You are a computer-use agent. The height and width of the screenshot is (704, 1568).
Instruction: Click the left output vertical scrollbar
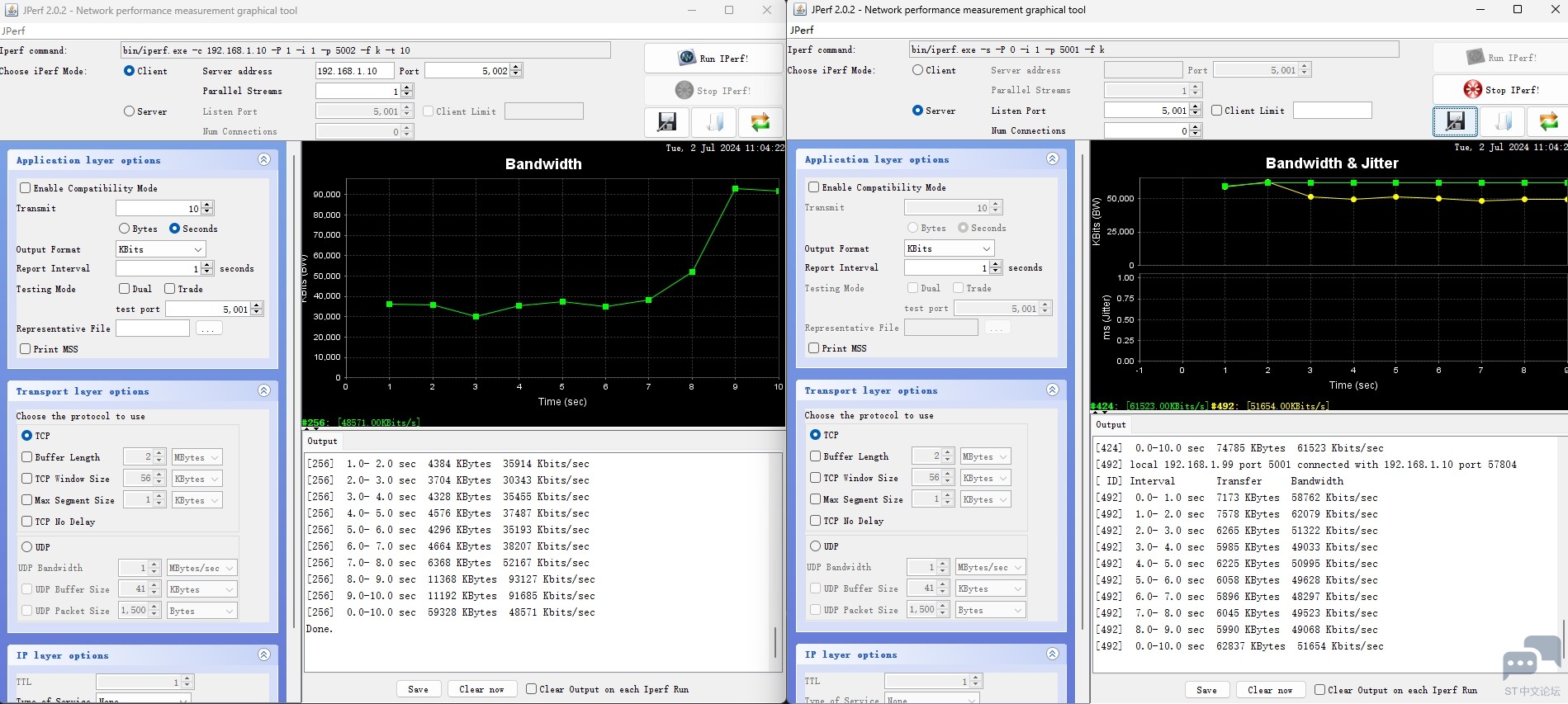(x=775, y=643)
